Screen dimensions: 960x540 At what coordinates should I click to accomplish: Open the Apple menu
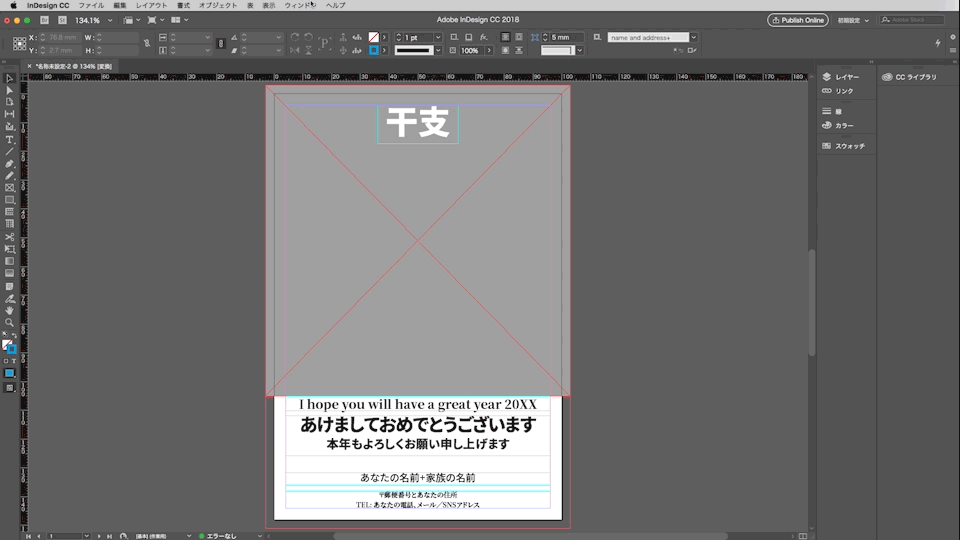[13, 6]
